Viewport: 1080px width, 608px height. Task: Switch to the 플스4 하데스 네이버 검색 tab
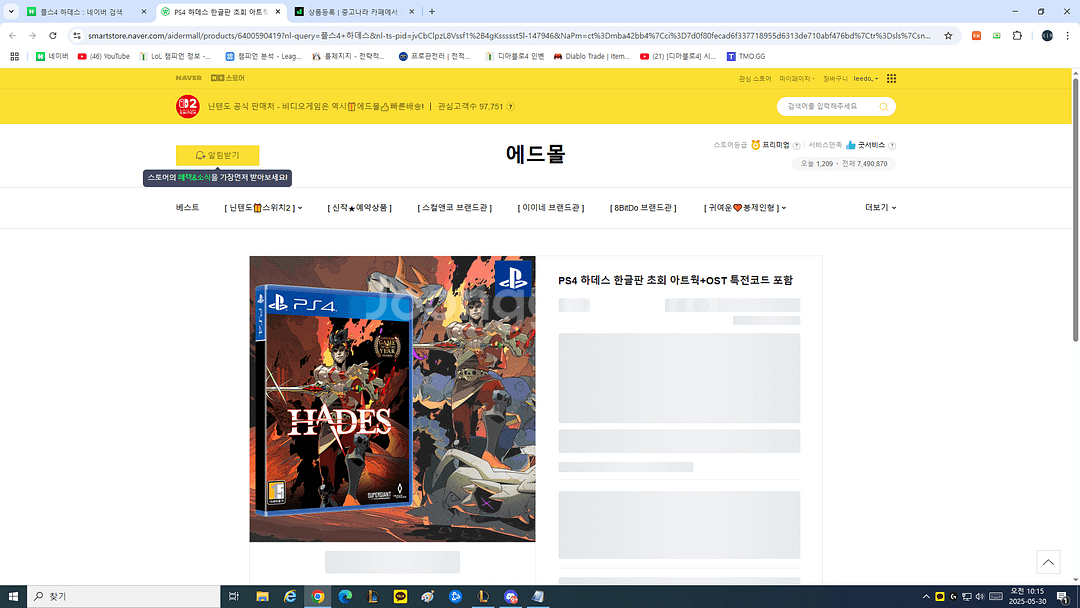81,12
